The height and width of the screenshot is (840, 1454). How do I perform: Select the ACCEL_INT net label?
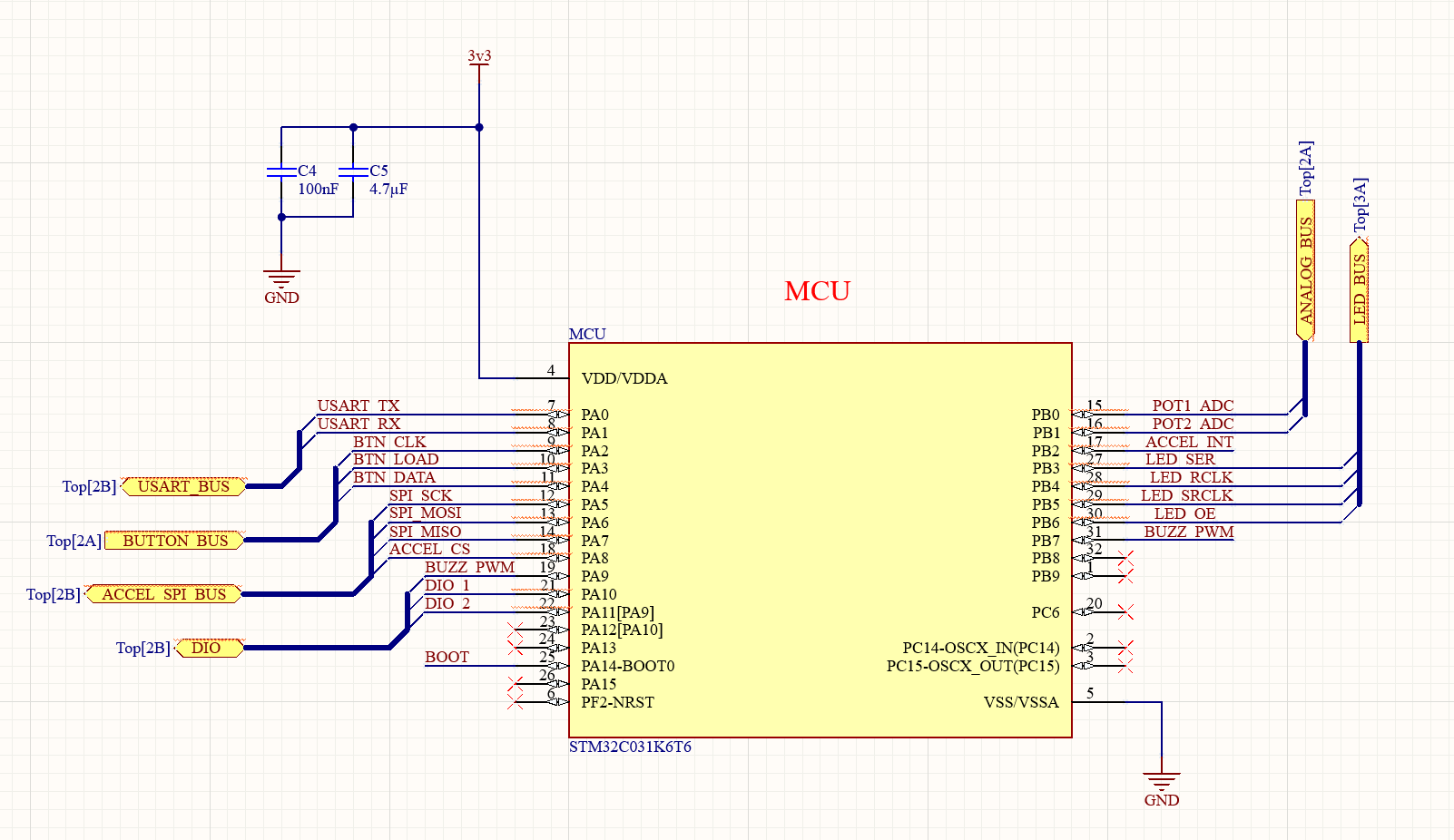click(1189, 442)
